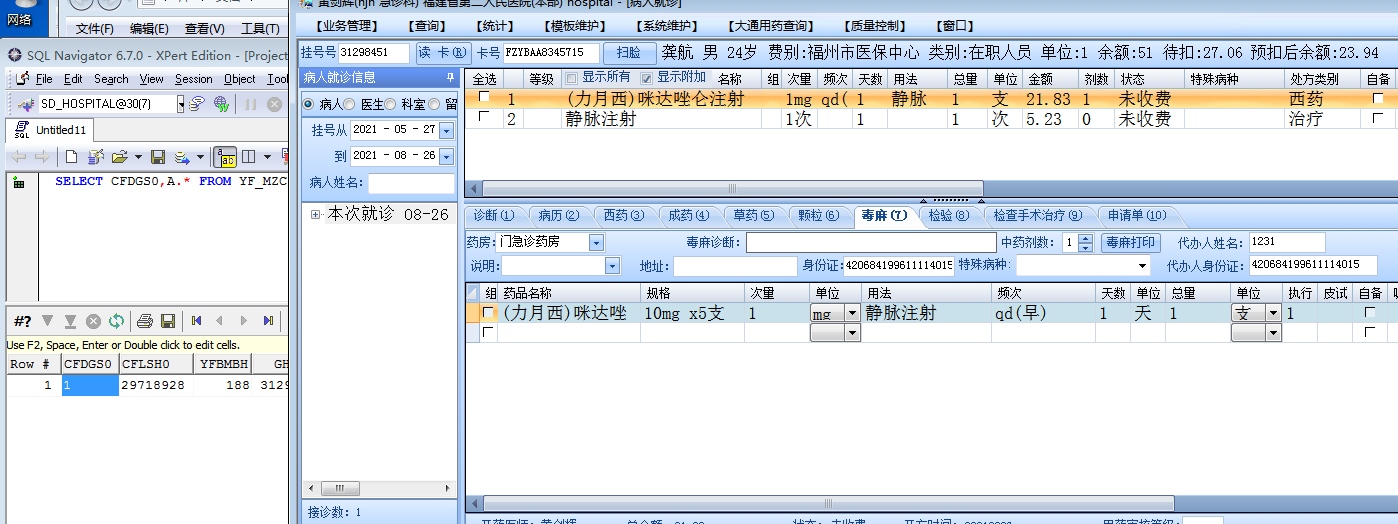Viewport: 1398px width, 524px height.
Task: Click the back arrow in SQL editor toolbar
Action: tap(18, 157)
